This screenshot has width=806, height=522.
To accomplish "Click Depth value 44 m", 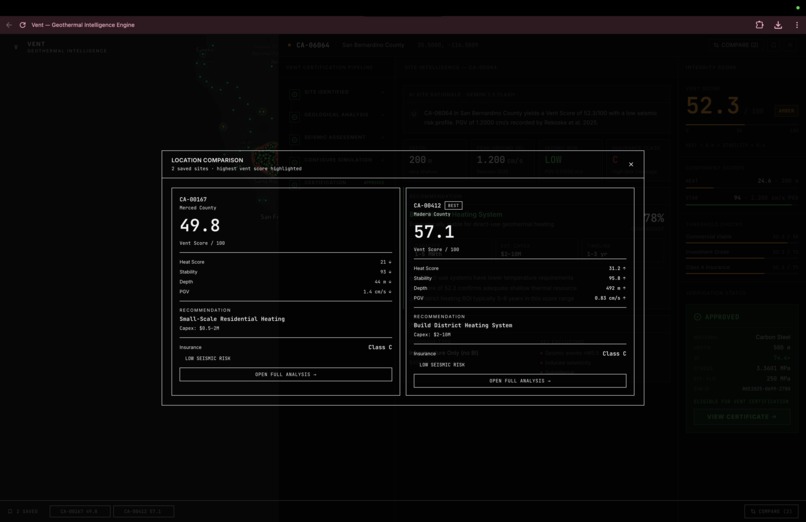I will coord(382,282).
